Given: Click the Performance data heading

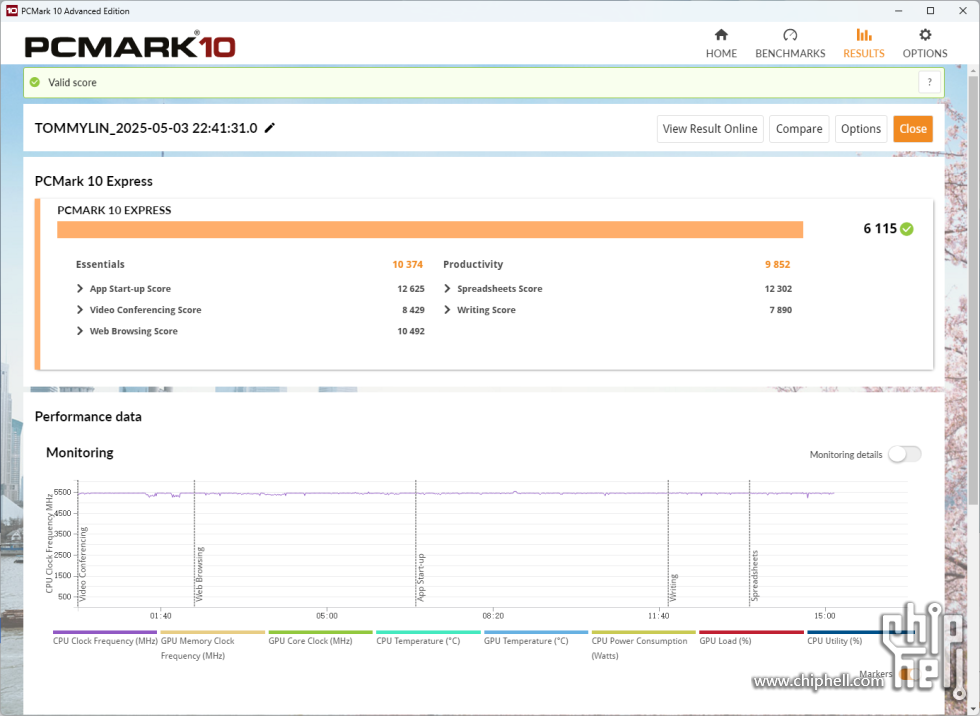Looking at the screenshot, I should [x=88, y=417].
